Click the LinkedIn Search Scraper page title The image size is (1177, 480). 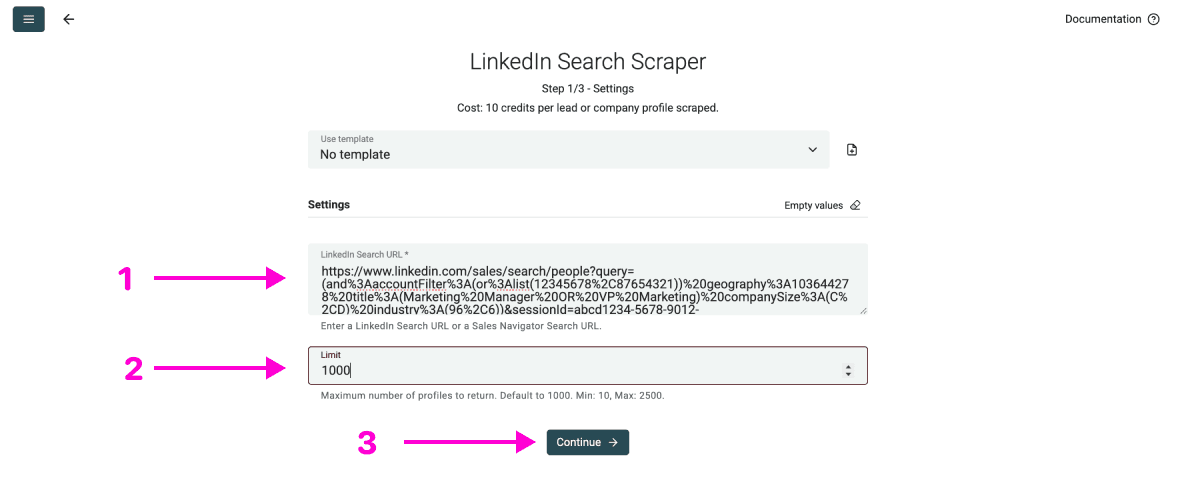[588, 62]
